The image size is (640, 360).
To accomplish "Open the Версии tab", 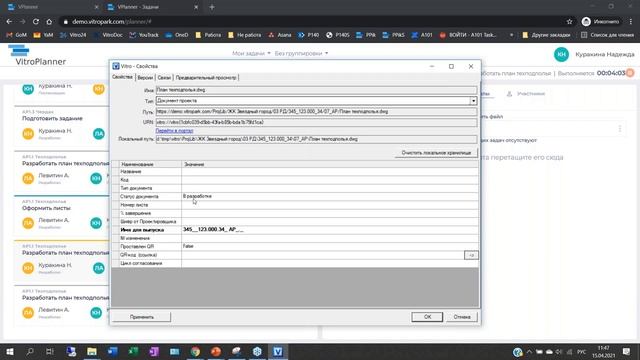I will point(145,78).
